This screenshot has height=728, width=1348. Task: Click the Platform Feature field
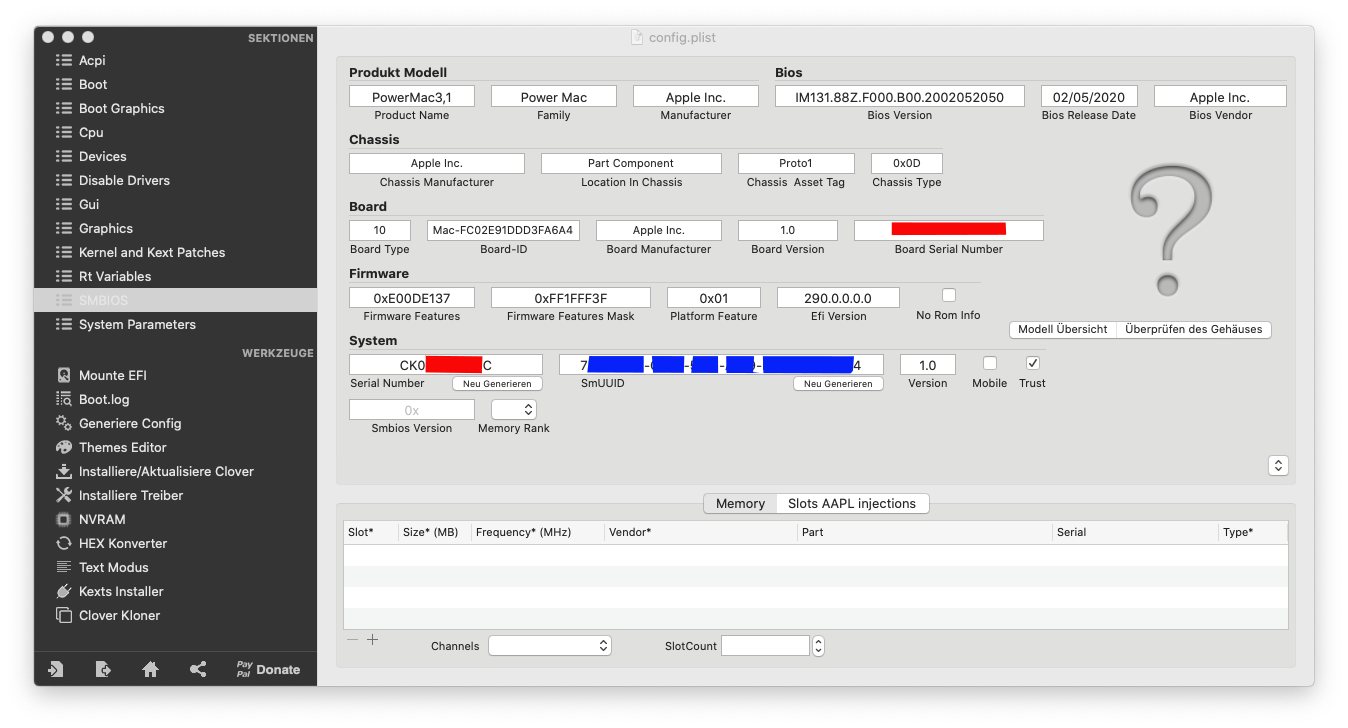click(x=714, y=298)
